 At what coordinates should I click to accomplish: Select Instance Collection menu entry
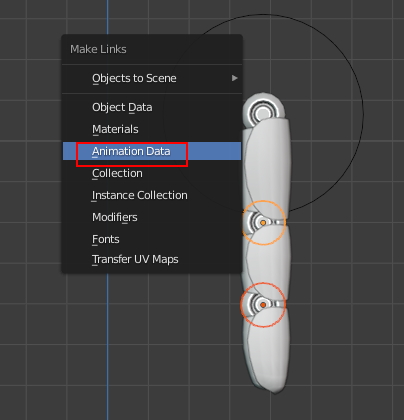152,195
